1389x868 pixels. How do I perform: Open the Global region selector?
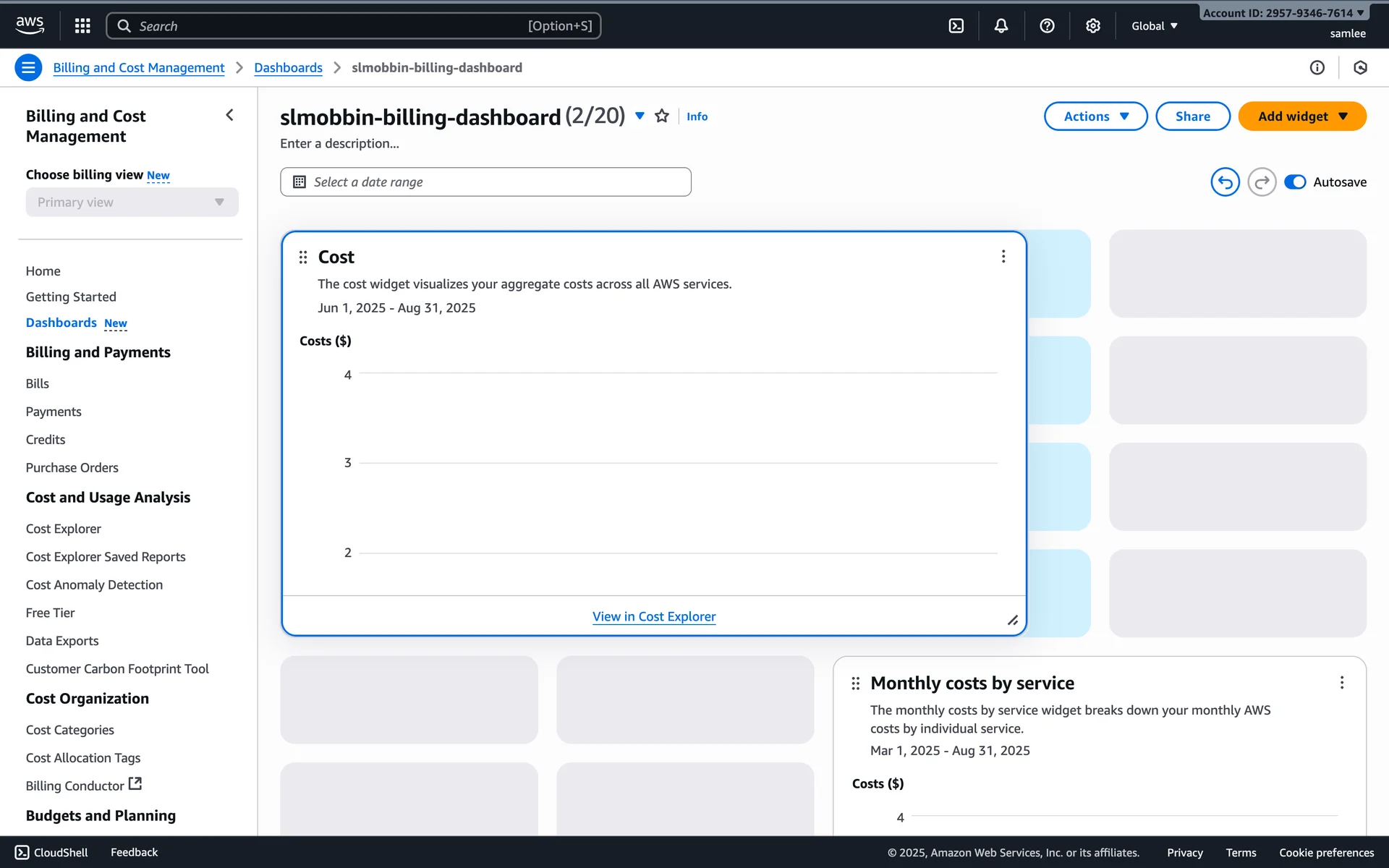(x=1155, y=26)
